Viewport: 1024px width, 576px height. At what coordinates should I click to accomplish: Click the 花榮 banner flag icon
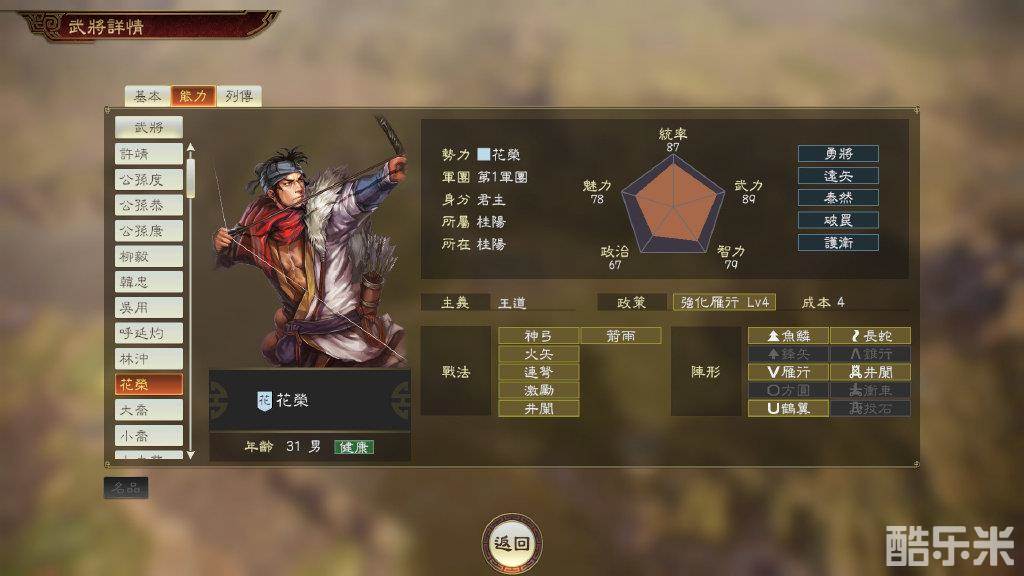pyautogui.click(x=264, y=400)
